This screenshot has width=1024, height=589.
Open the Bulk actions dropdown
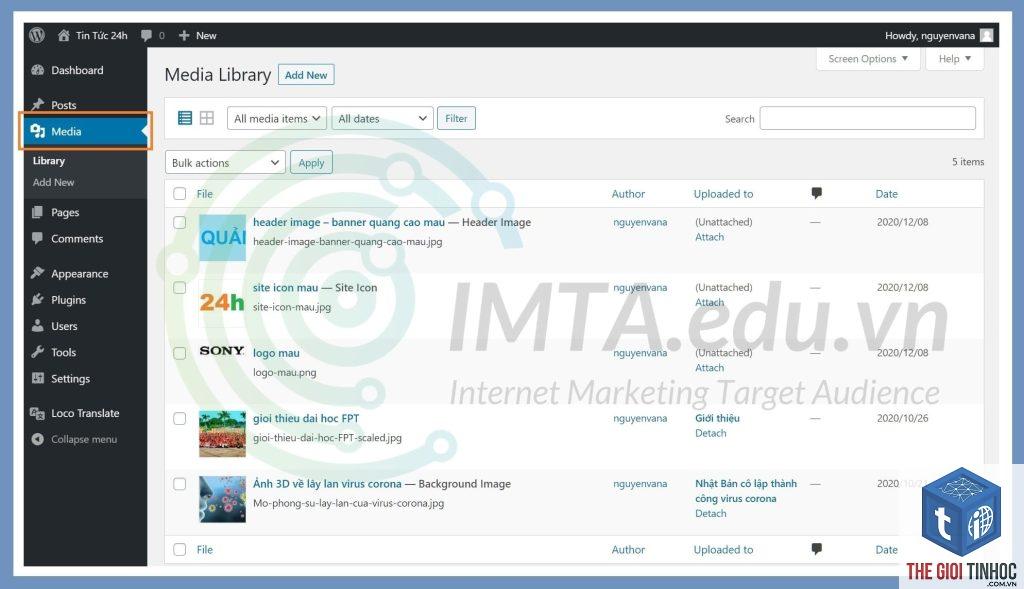pyautogui.click(x=225, y=163)
